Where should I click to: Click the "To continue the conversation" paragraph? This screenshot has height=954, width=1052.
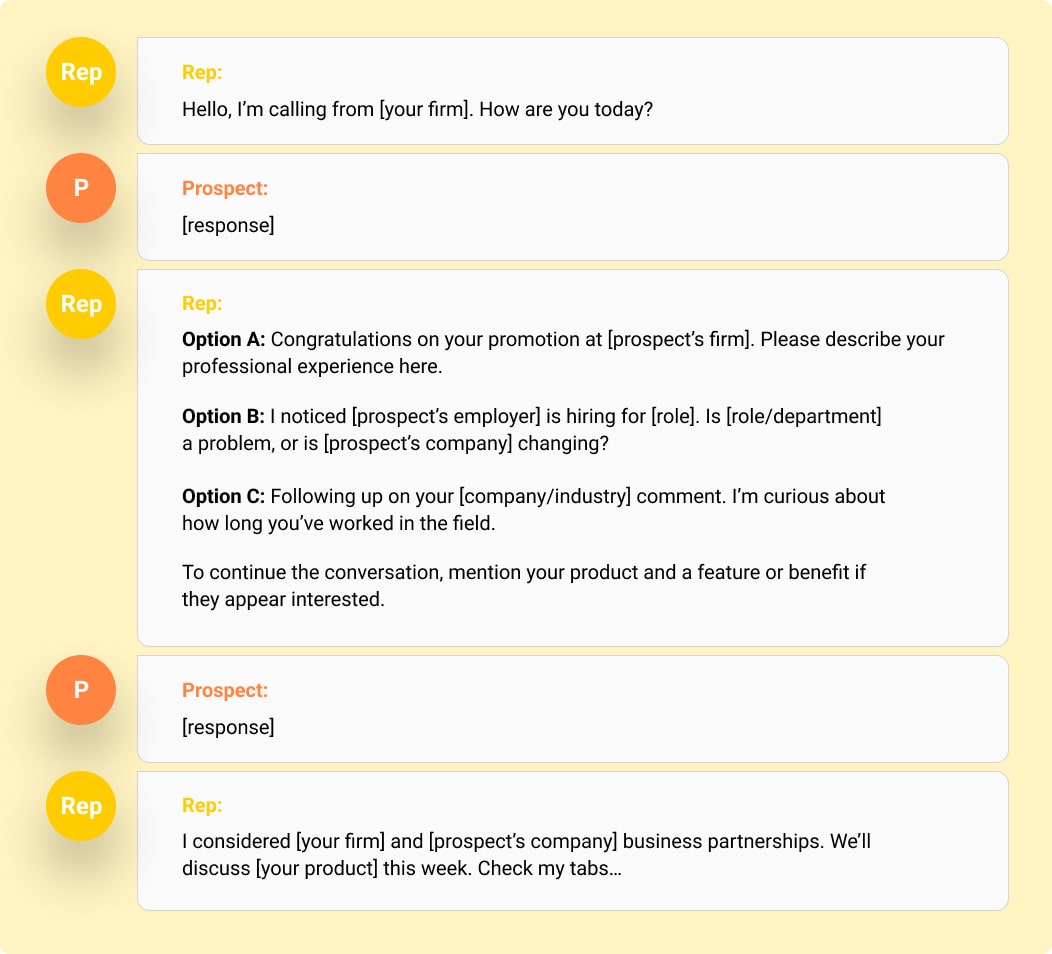[x=523, y=573]
